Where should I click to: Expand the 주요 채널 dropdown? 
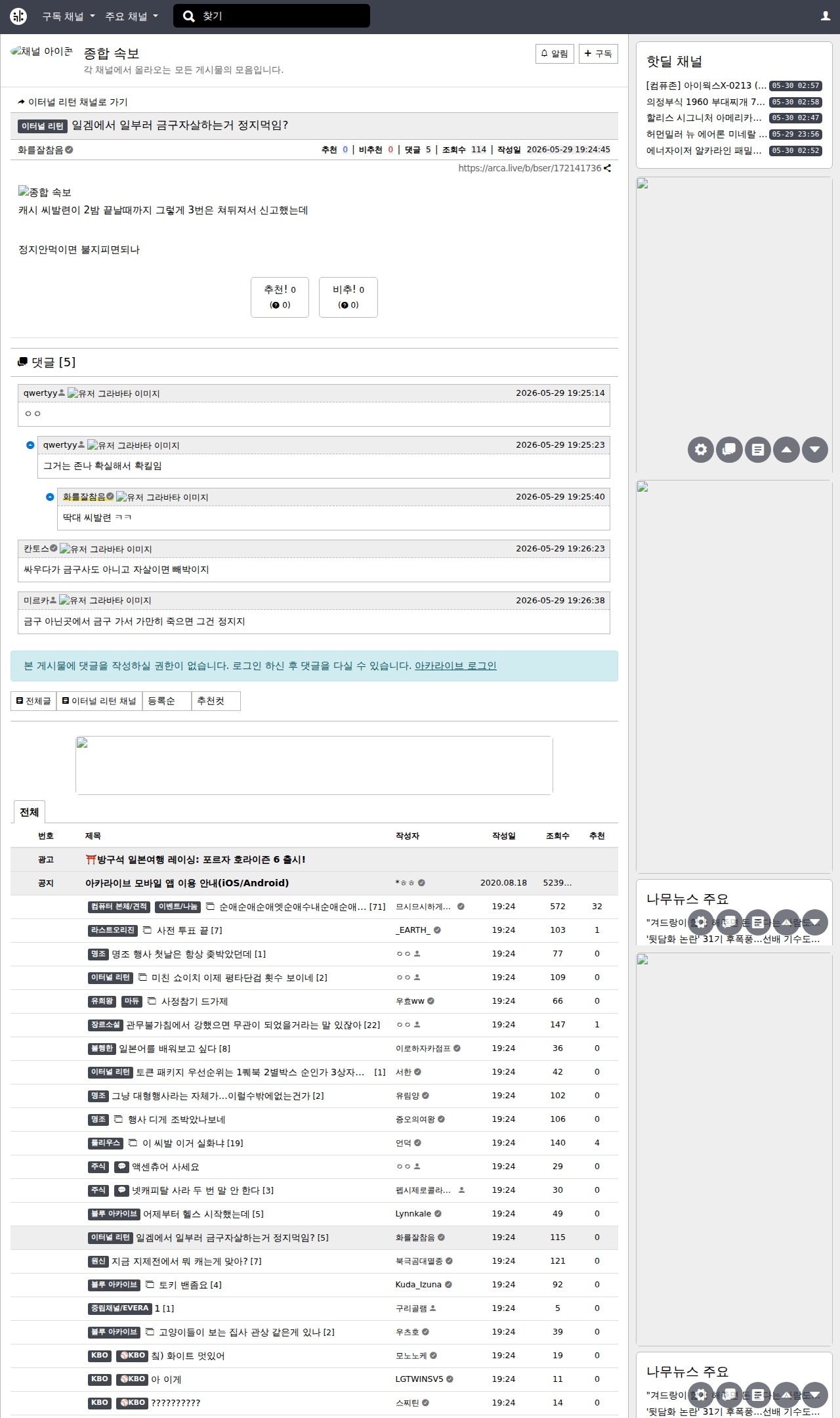[x=132, y=16]
